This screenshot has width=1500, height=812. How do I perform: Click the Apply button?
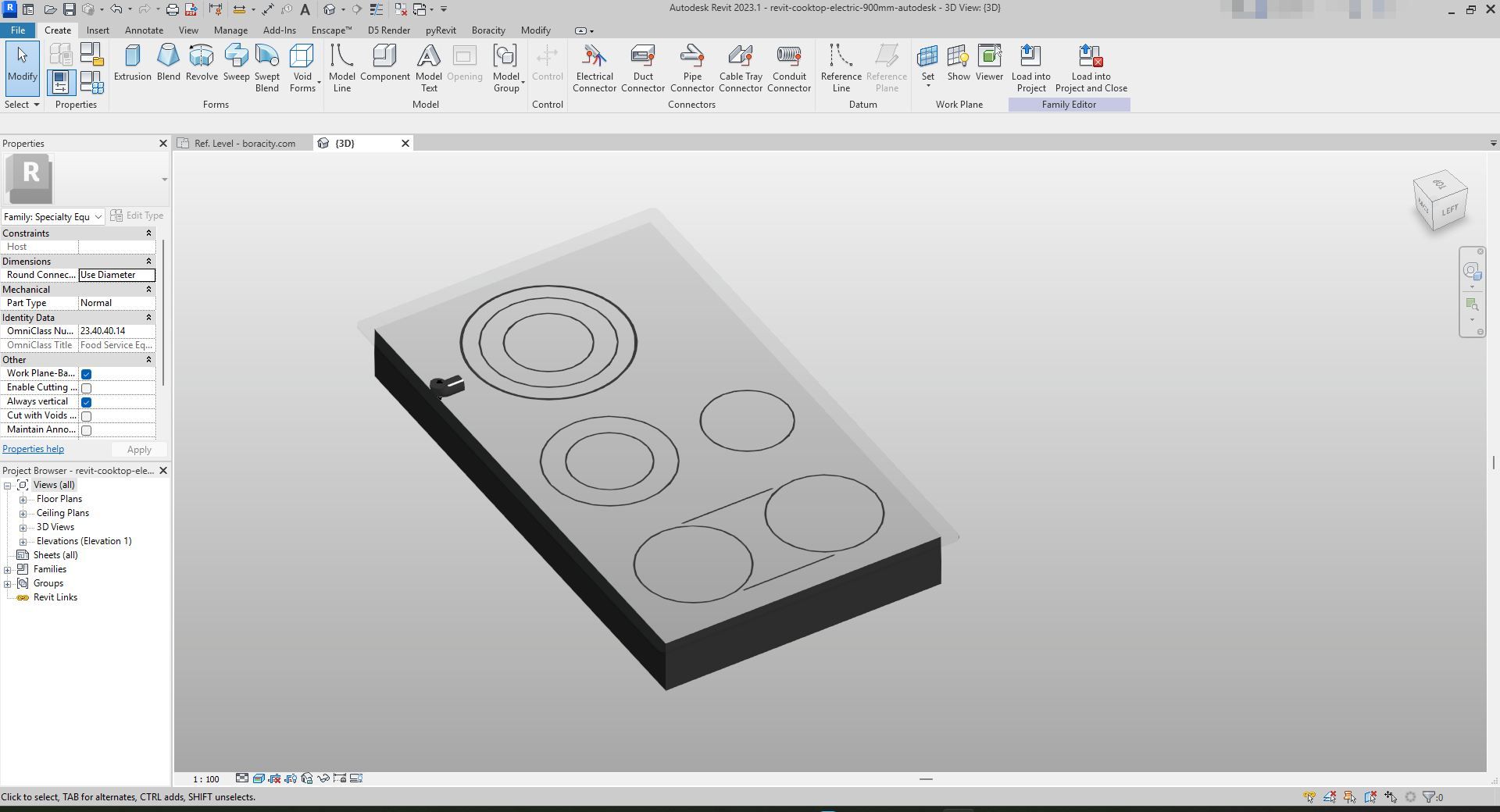pos(139,450)
